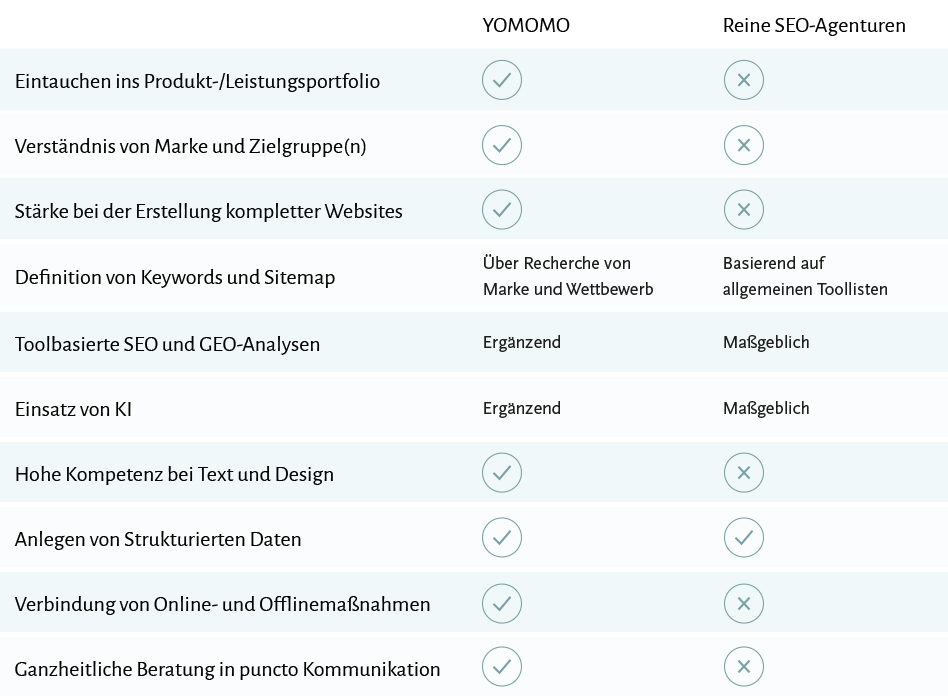Click the 'Definition von Keywords und Sitemap' row label
The height and width of the screenshot is (696, 948).
(175, 277)
